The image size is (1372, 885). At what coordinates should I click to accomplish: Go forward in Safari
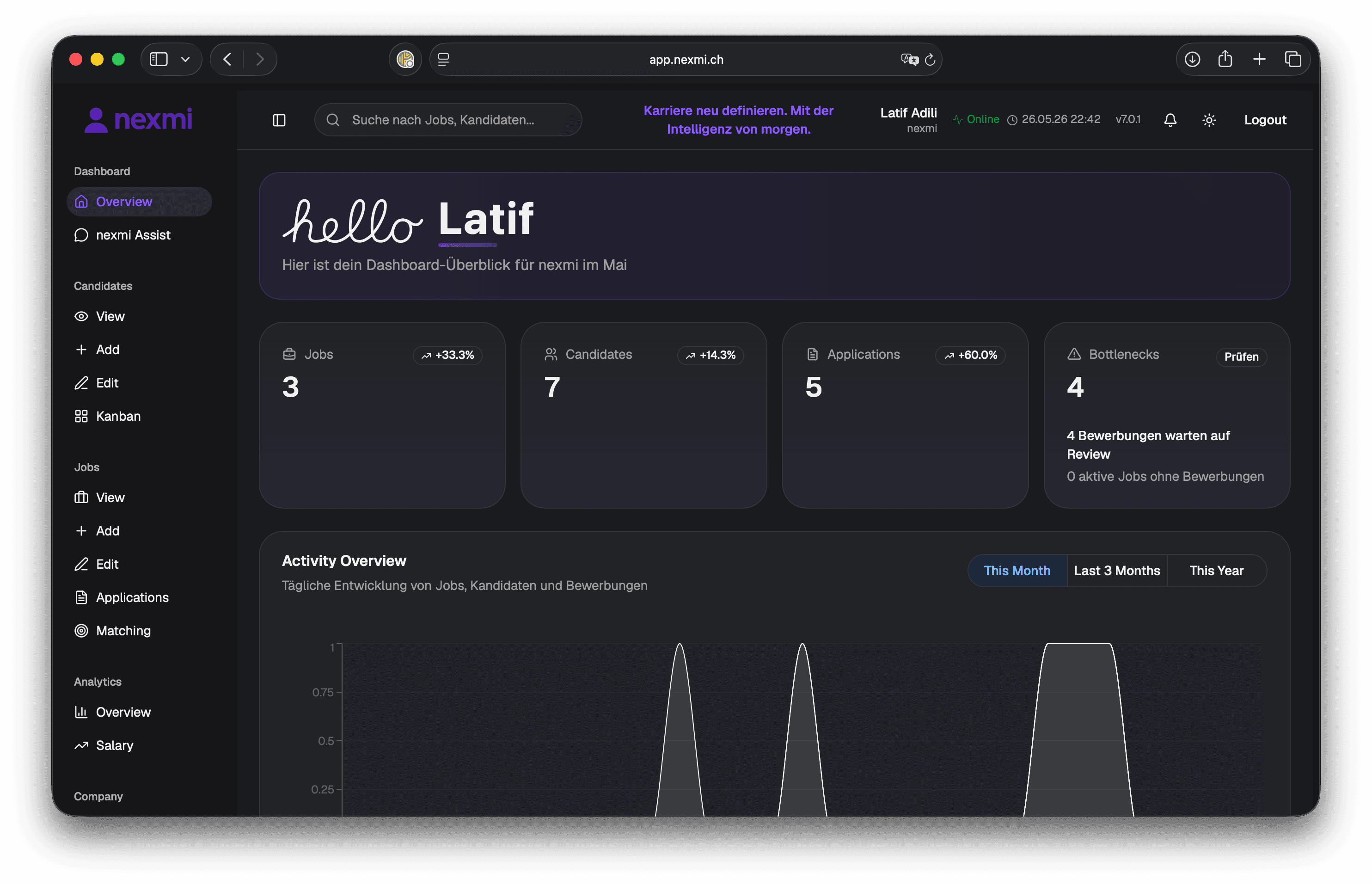pos(260,59)
